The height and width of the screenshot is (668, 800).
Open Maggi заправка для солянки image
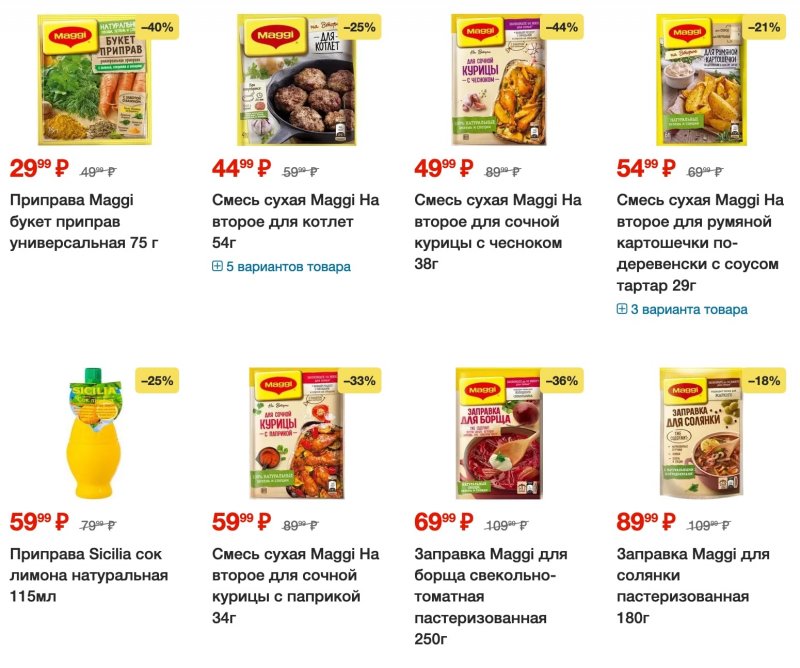701,433
